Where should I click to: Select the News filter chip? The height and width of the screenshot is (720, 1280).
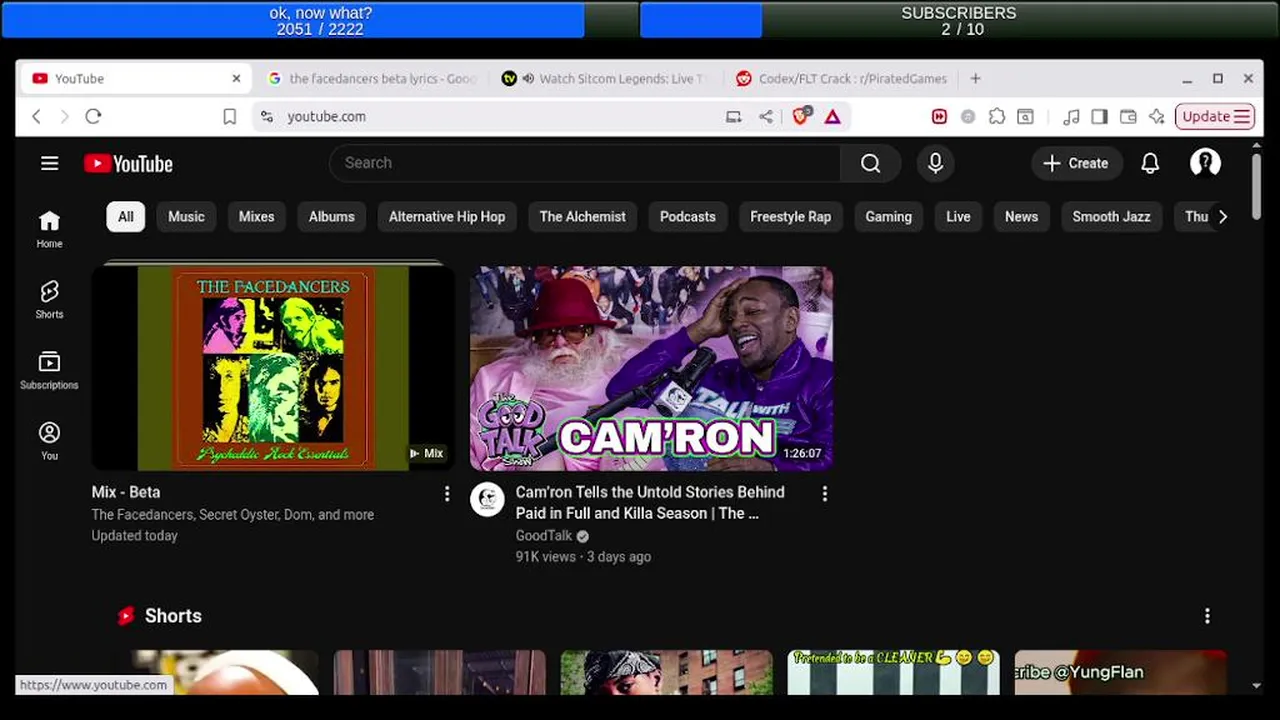(x=1022, y=217)
